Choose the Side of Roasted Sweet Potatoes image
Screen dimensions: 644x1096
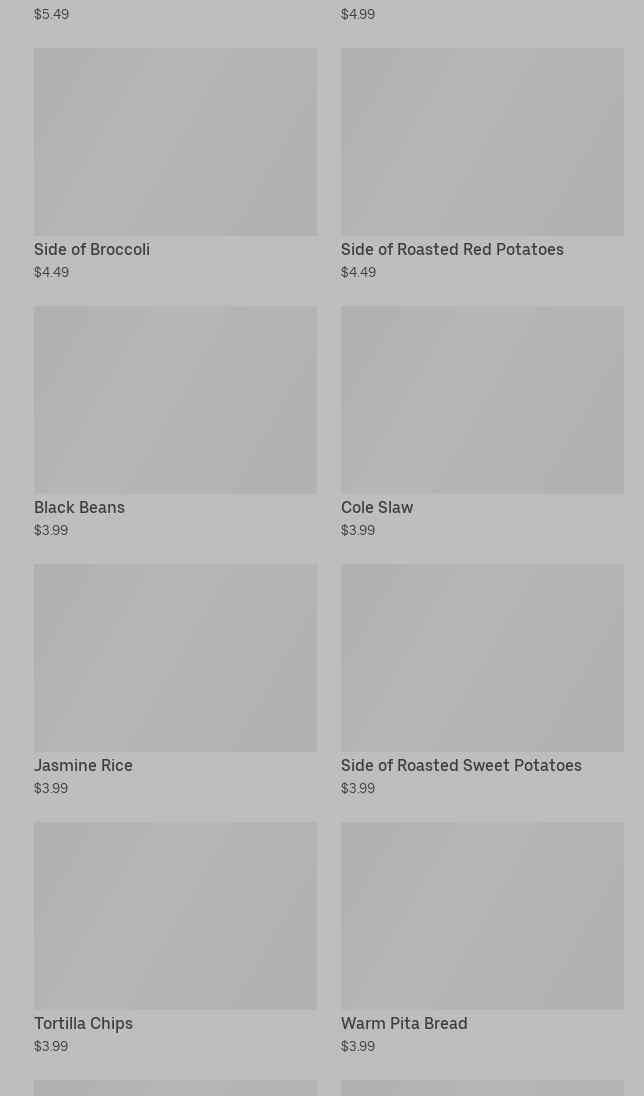[x=482, y=658]
